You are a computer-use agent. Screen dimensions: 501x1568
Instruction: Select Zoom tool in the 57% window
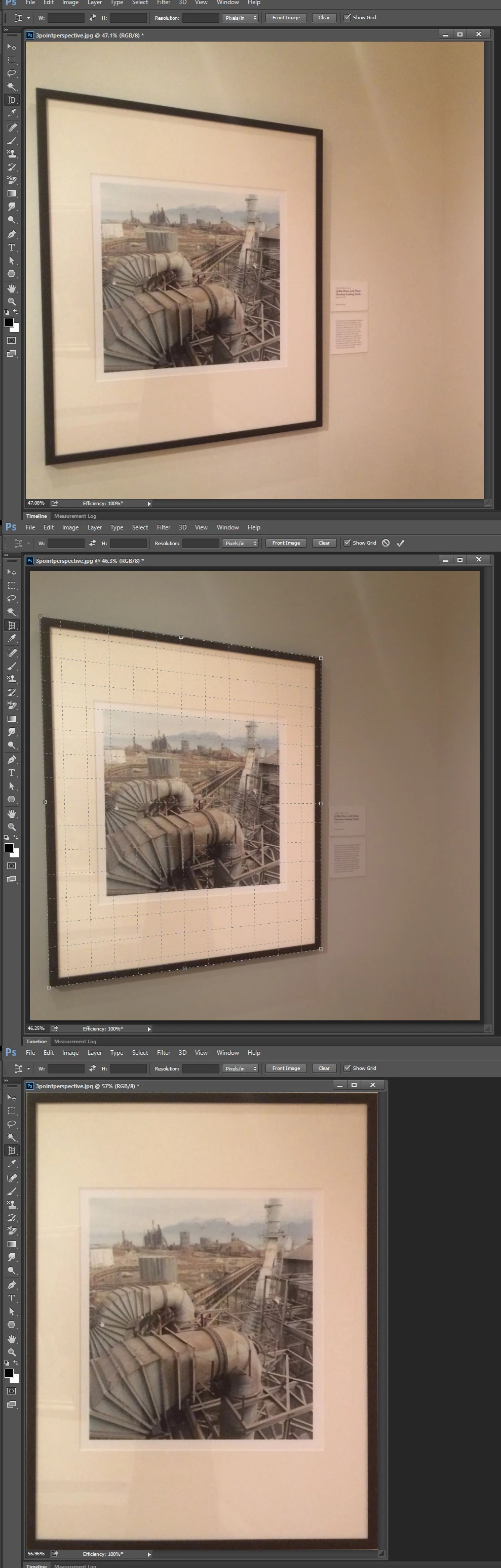12,1352
